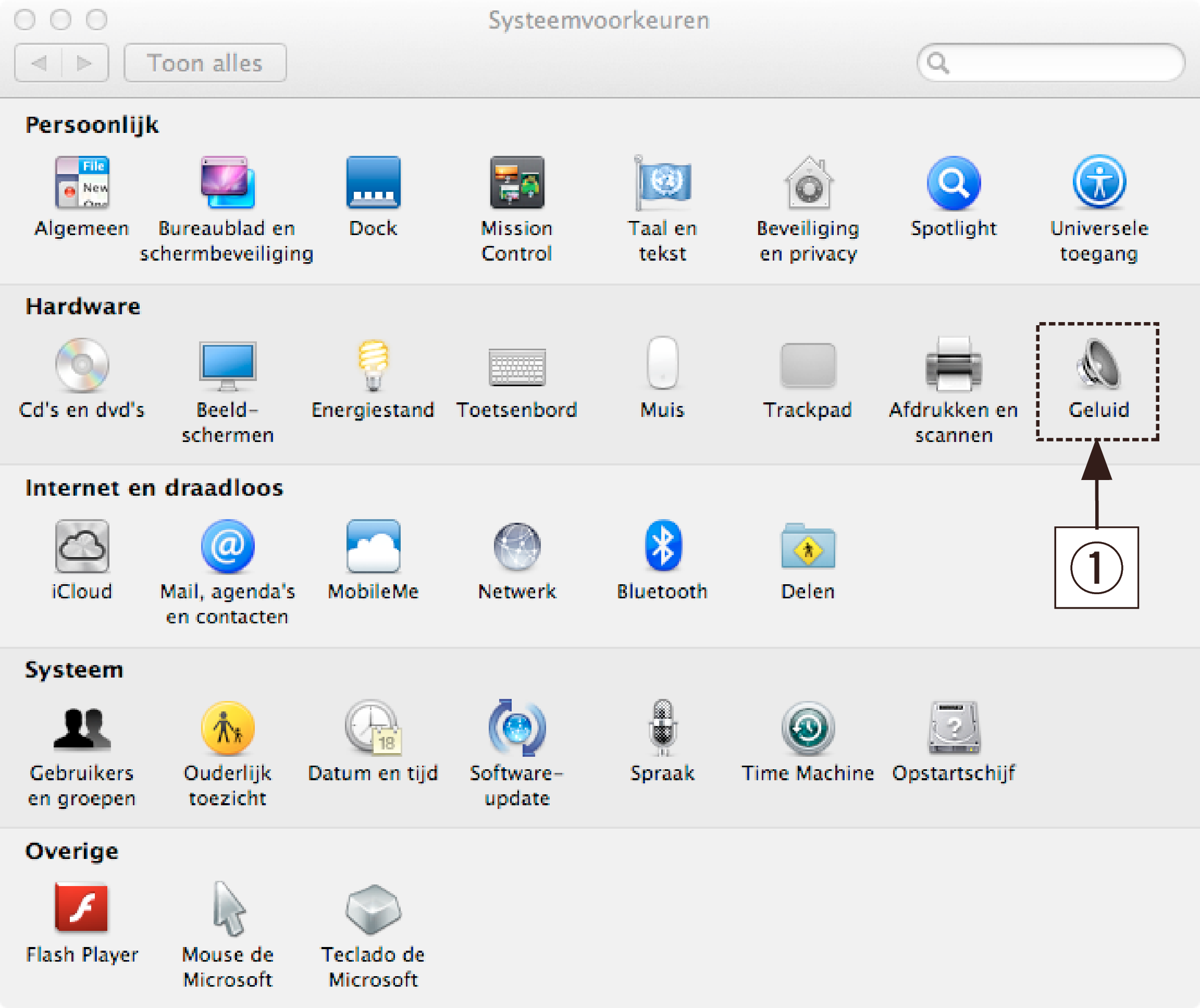The image size is (1200, 1008).
Task: Click the Toon alles button
Action: pos(205,63)
